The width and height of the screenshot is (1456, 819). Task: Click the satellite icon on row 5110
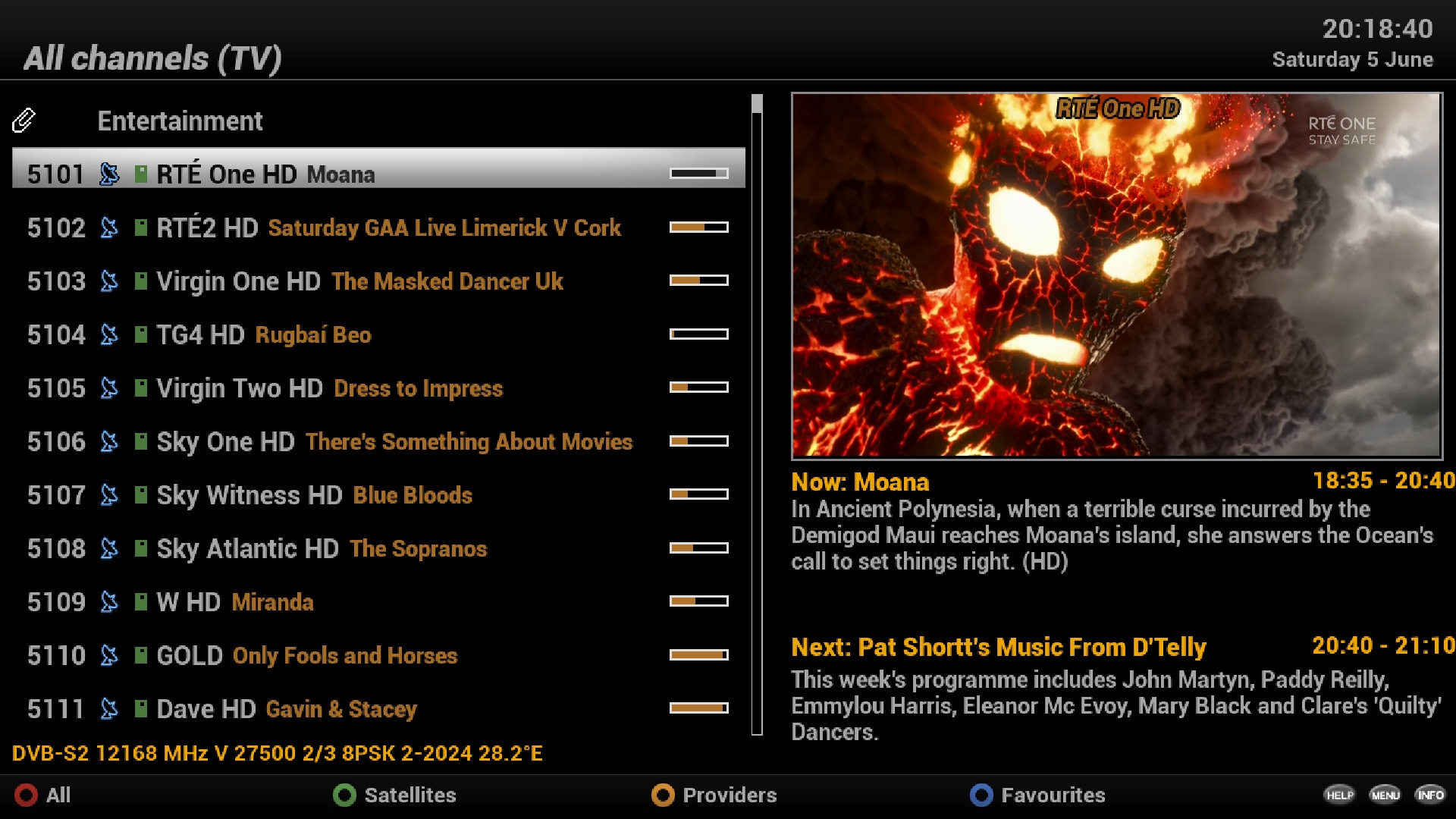[109, 655]
